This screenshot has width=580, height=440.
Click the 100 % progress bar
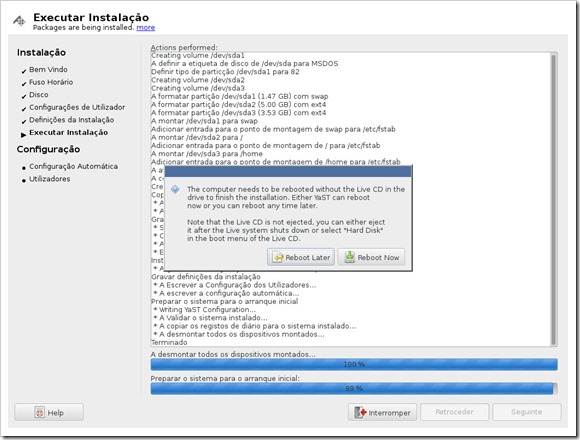(x=354, y=364)
